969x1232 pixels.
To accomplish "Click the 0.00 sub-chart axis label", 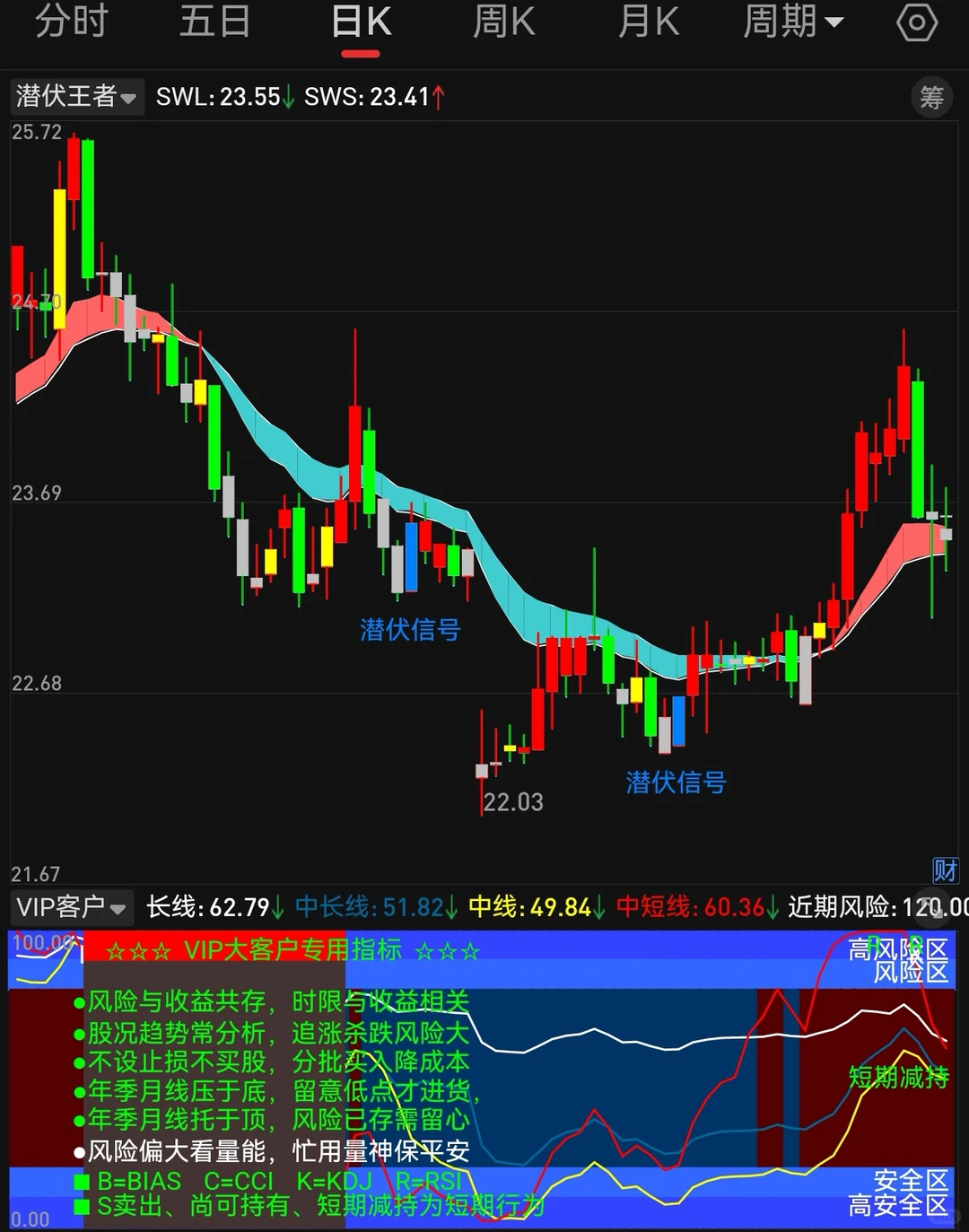I will coord(31,1219).
